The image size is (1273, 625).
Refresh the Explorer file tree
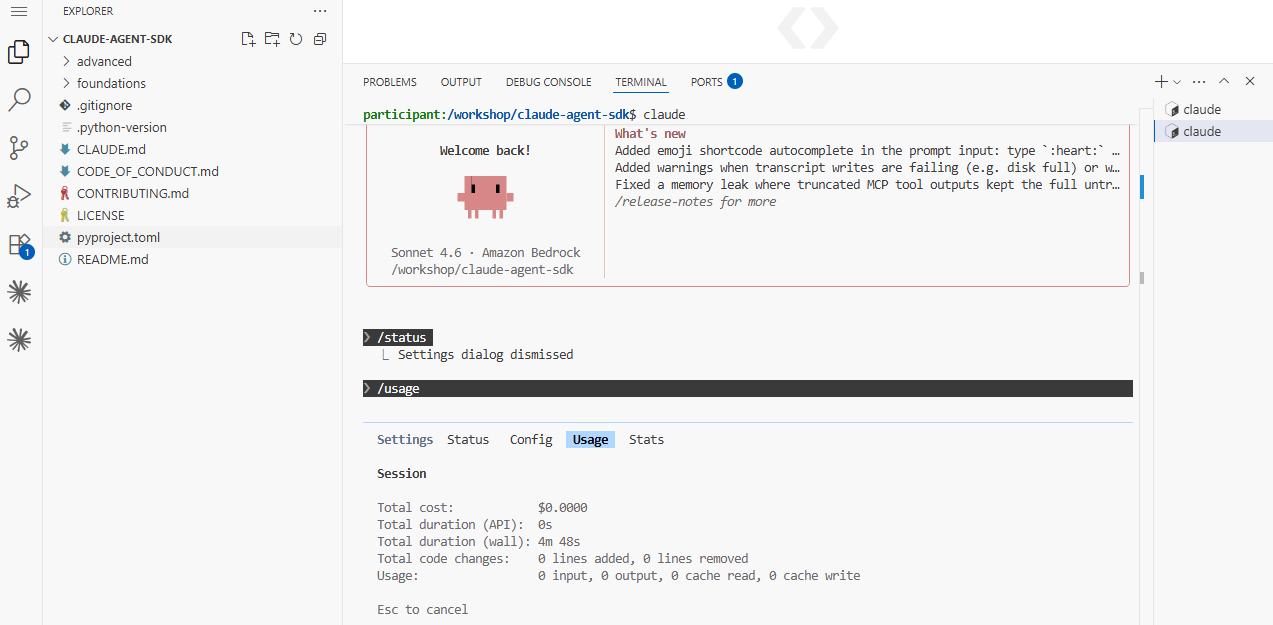click(296, 39)
